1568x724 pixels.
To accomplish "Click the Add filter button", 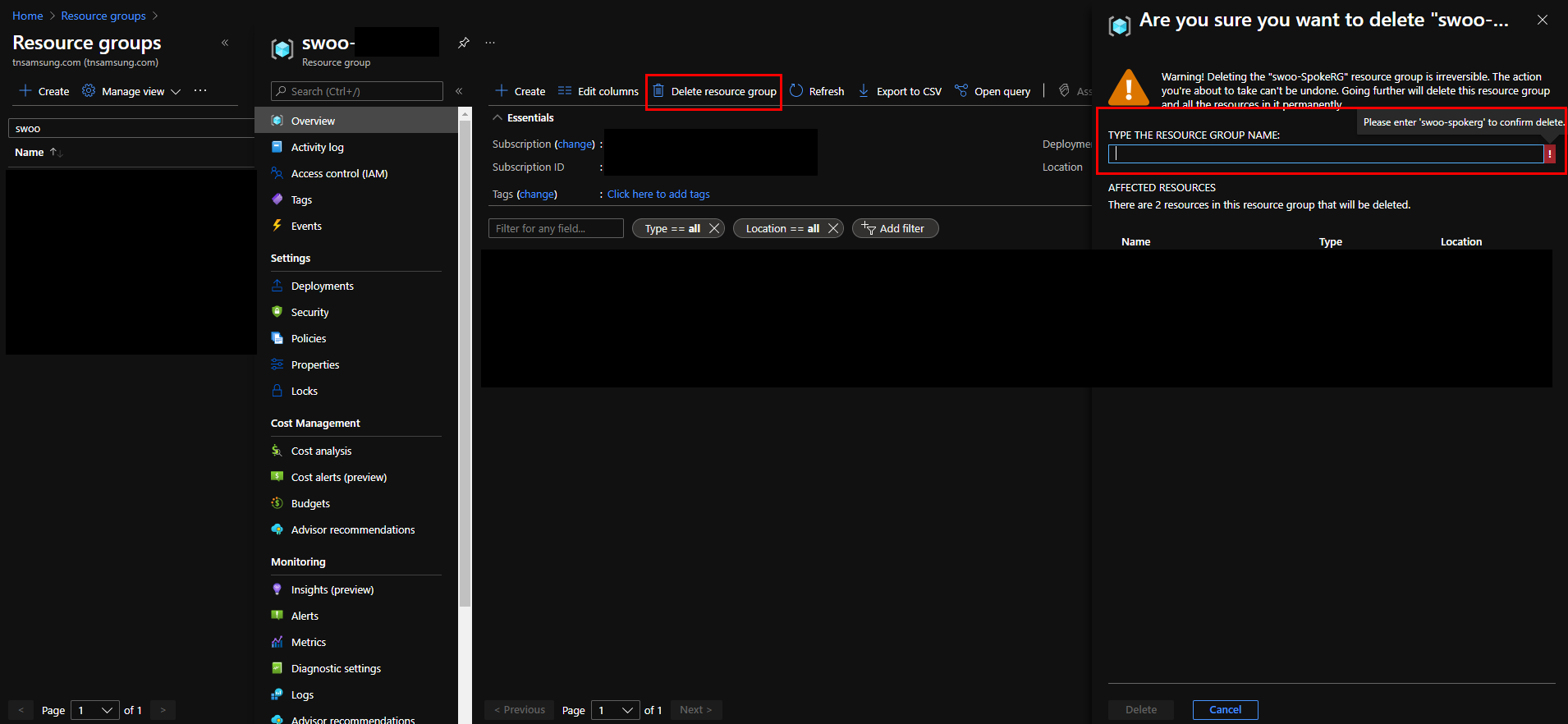I will pyautogui.click(x=895, y=228).
